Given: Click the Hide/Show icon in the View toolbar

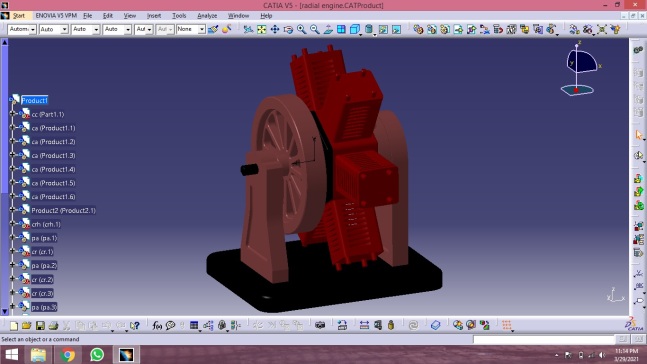Looking at the screenshot, I should 383,29.
